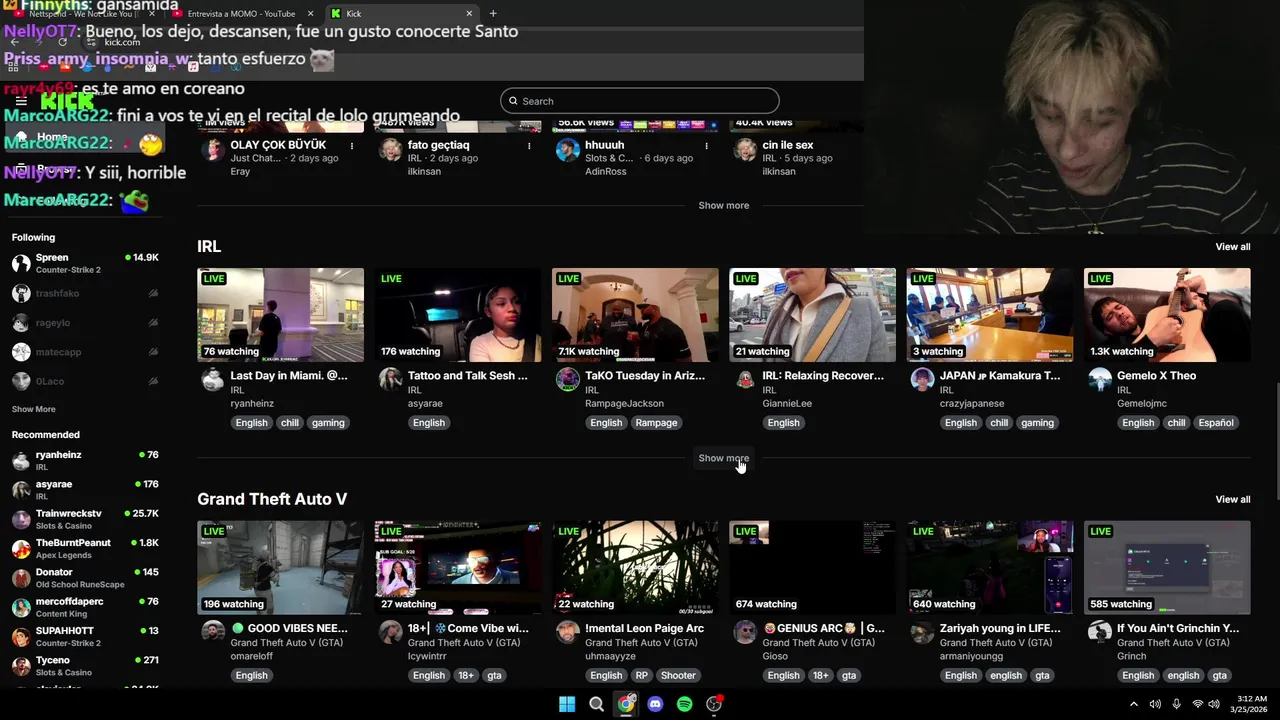Open options menu for fato geçtiaq clip
This screenshot has height=720, width=1280.
(x=529, y=146)
